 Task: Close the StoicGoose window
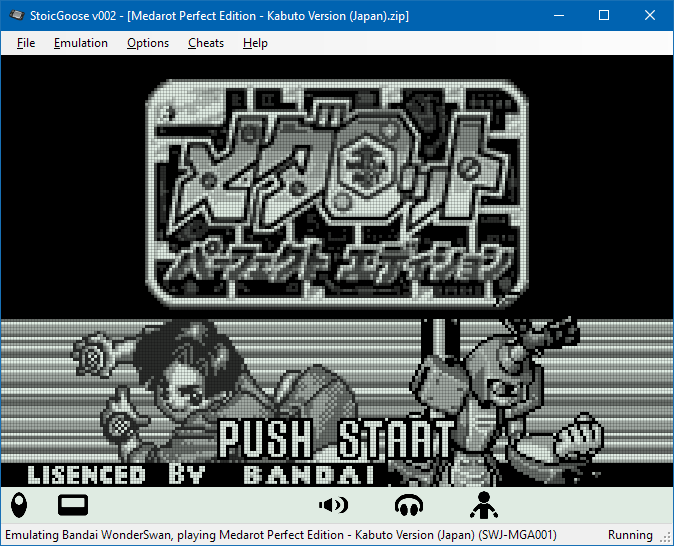650,15
